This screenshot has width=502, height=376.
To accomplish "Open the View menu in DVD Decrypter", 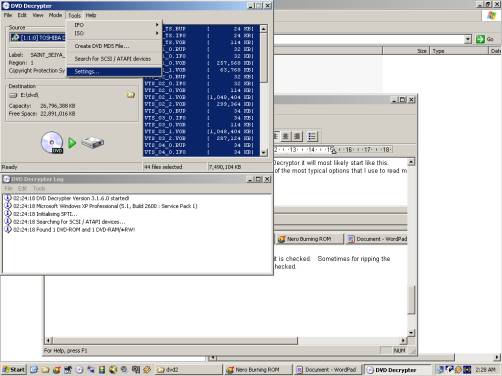I will (x=38, y=15).
